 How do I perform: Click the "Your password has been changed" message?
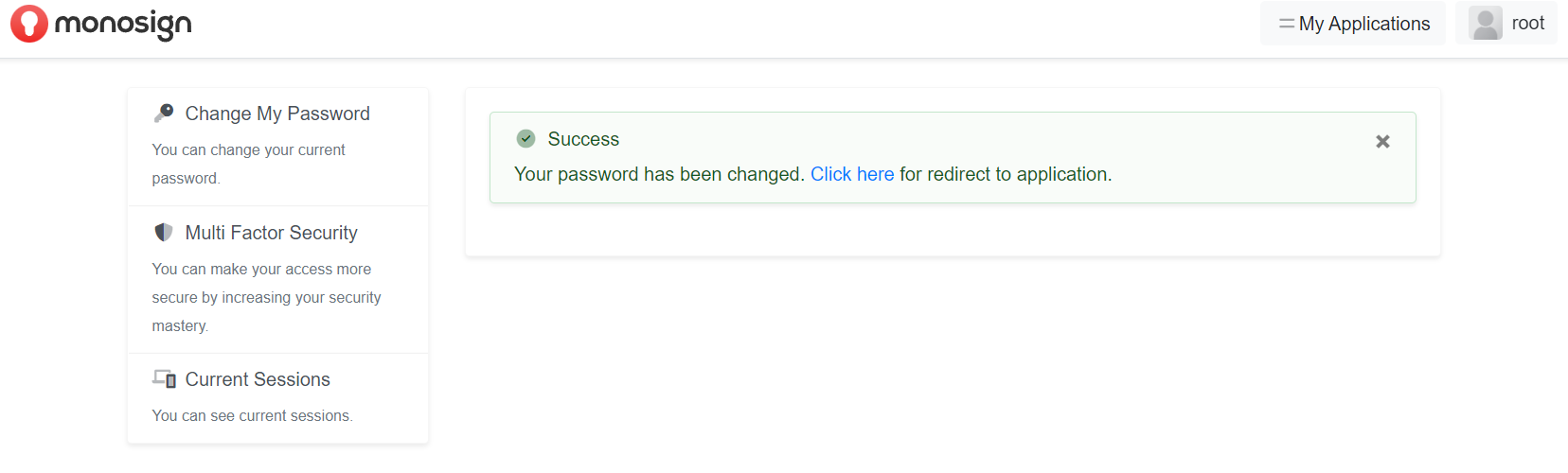(658, 174)
